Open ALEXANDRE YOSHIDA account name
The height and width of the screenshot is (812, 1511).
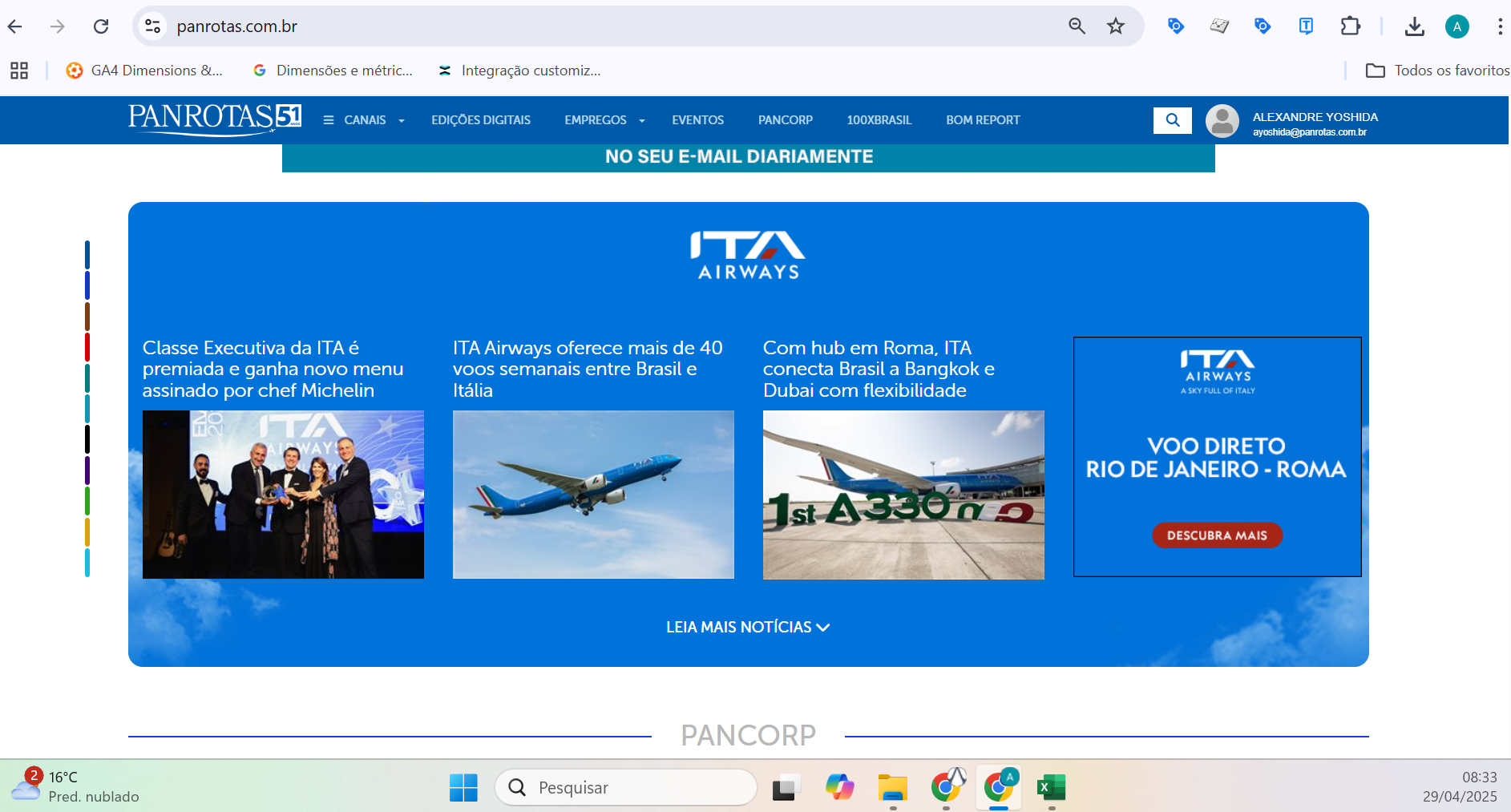click(1315, 117)
